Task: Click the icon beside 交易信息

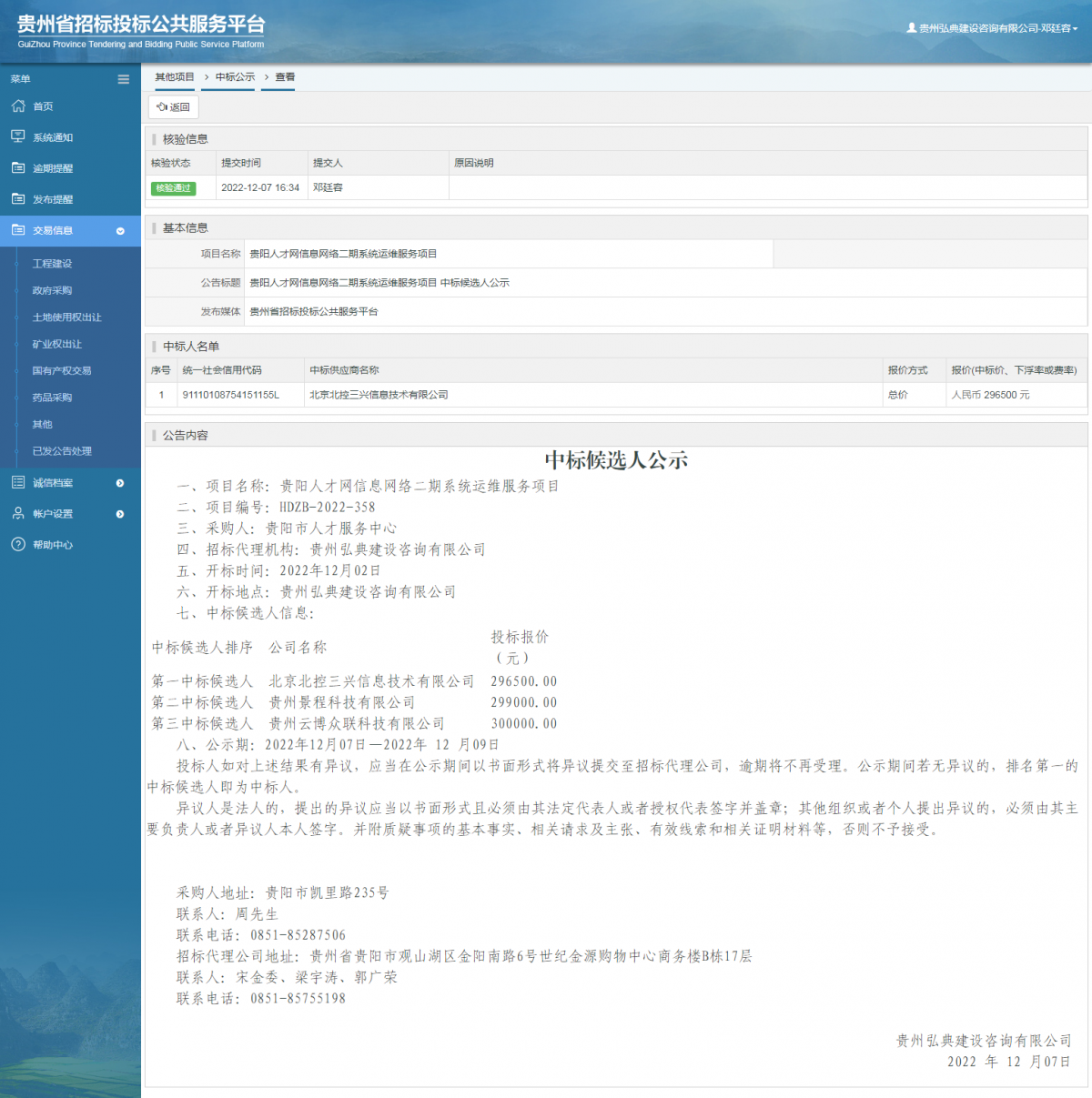Action: [x=18, y=230]
